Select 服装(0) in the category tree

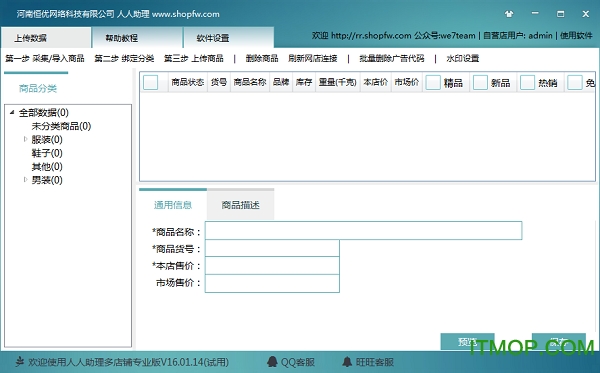pyautogui.click(x=47, y=139)
